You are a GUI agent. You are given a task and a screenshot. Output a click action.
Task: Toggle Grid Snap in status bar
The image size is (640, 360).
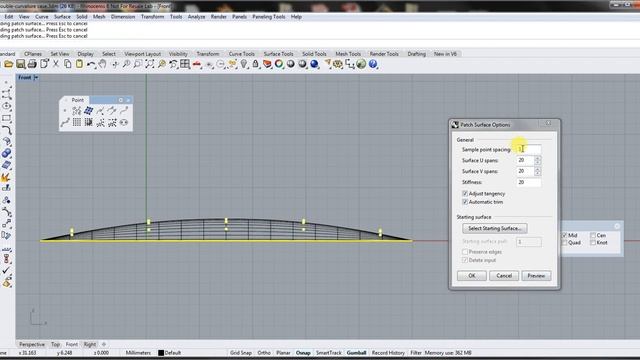click(x=240, y=353)
